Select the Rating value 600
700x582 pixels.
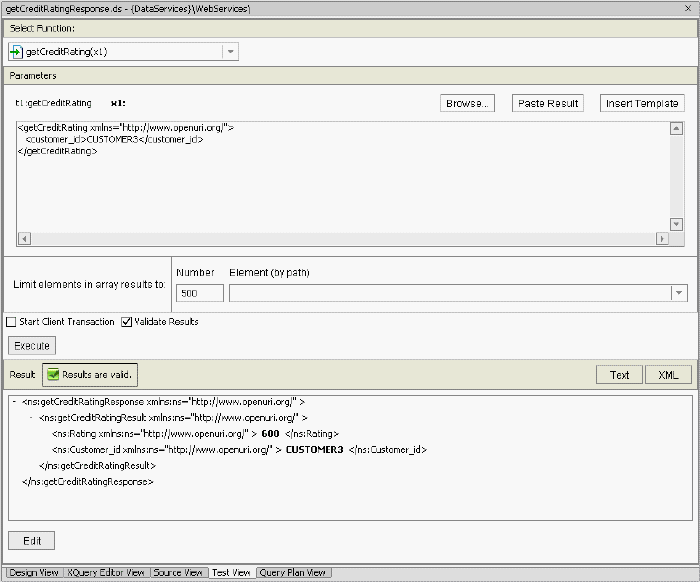(x=270, y=433)
